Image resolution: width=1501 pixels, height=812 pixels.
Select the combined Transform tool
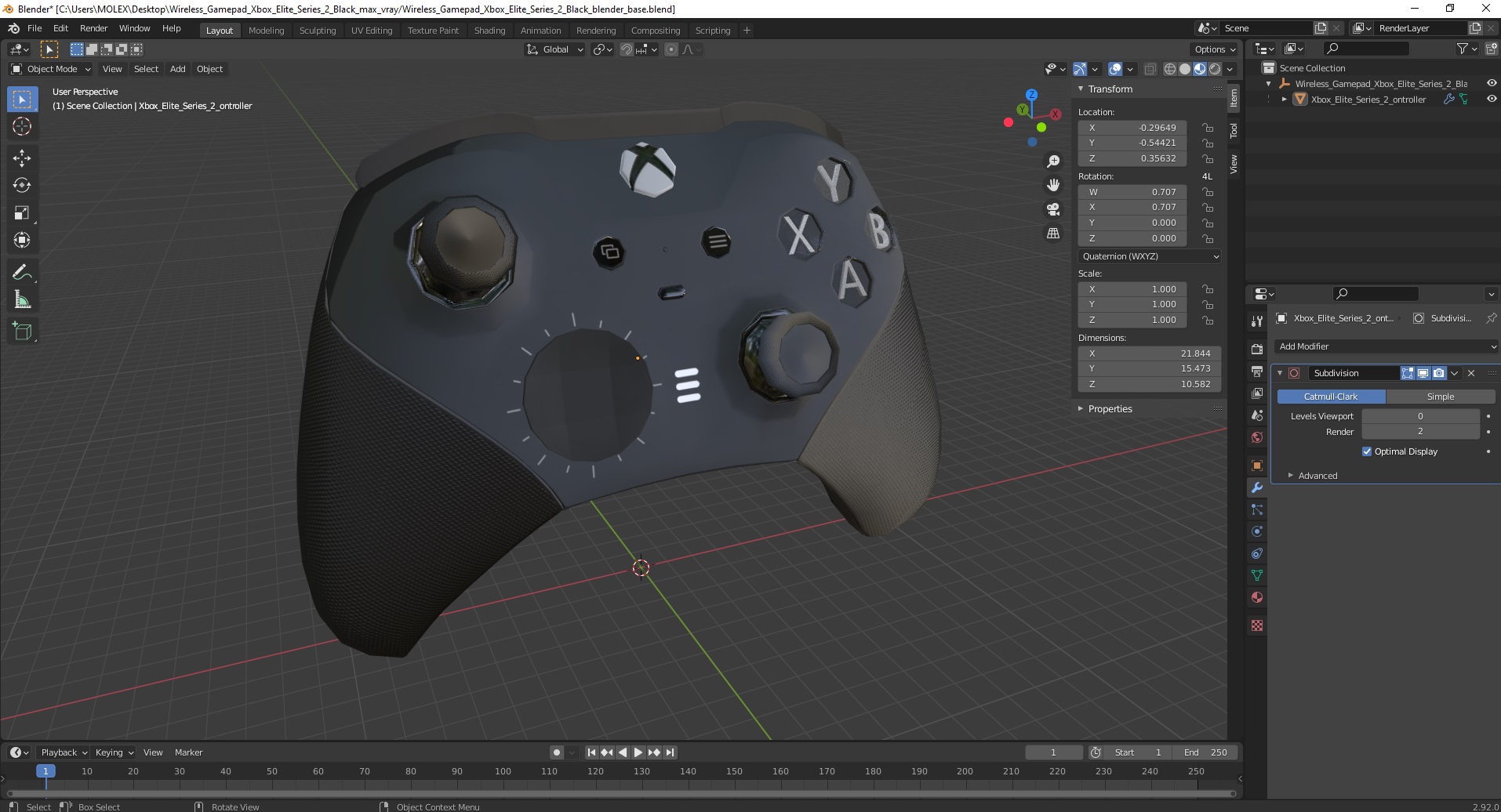(22, 240)
